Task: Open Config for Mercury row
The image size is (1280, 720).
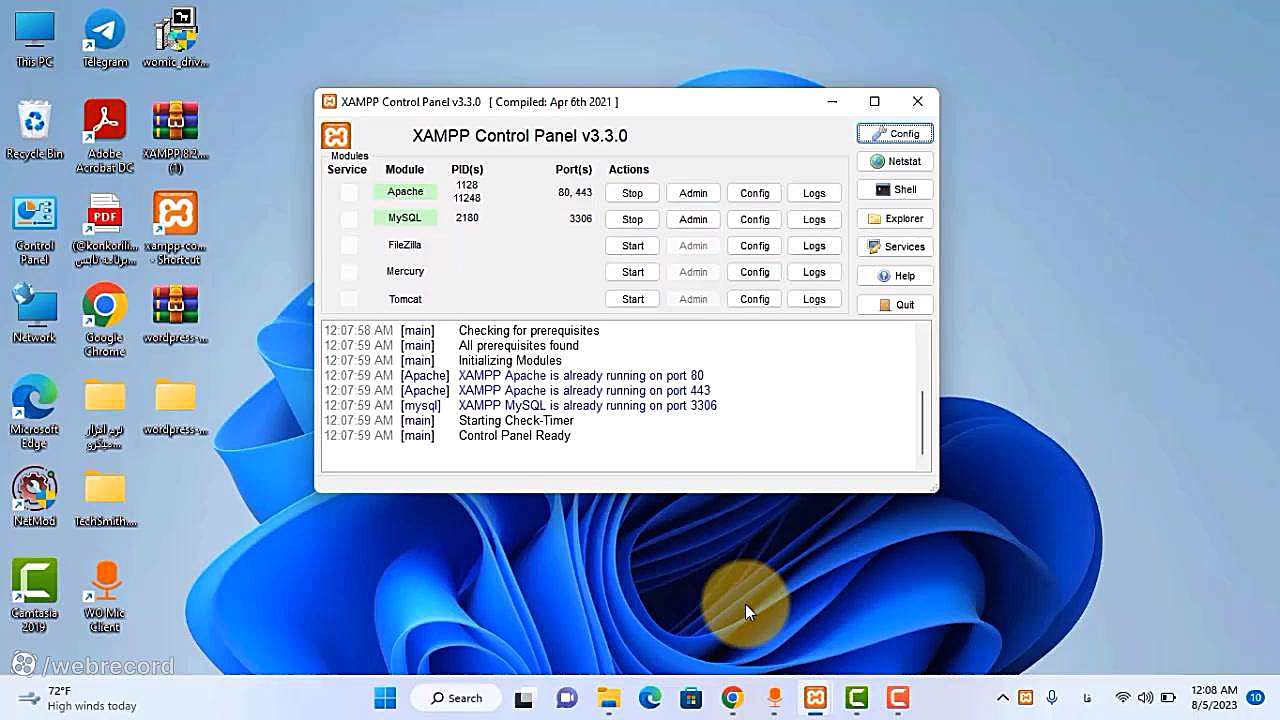Action: click(755, 272)
